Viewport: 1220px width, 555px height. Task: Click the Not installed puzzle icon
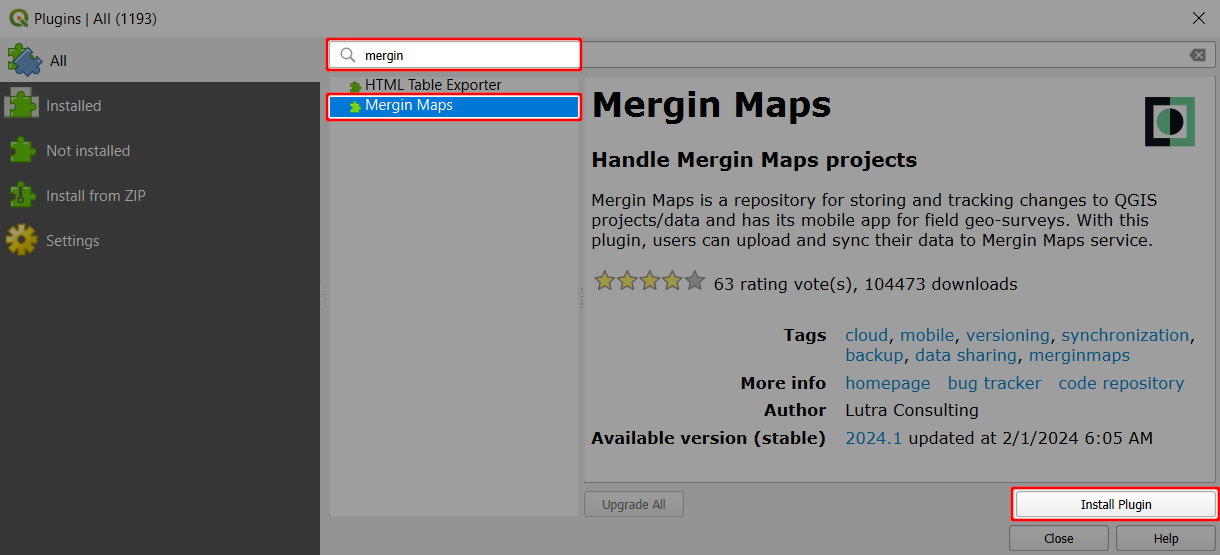(22, 150)
